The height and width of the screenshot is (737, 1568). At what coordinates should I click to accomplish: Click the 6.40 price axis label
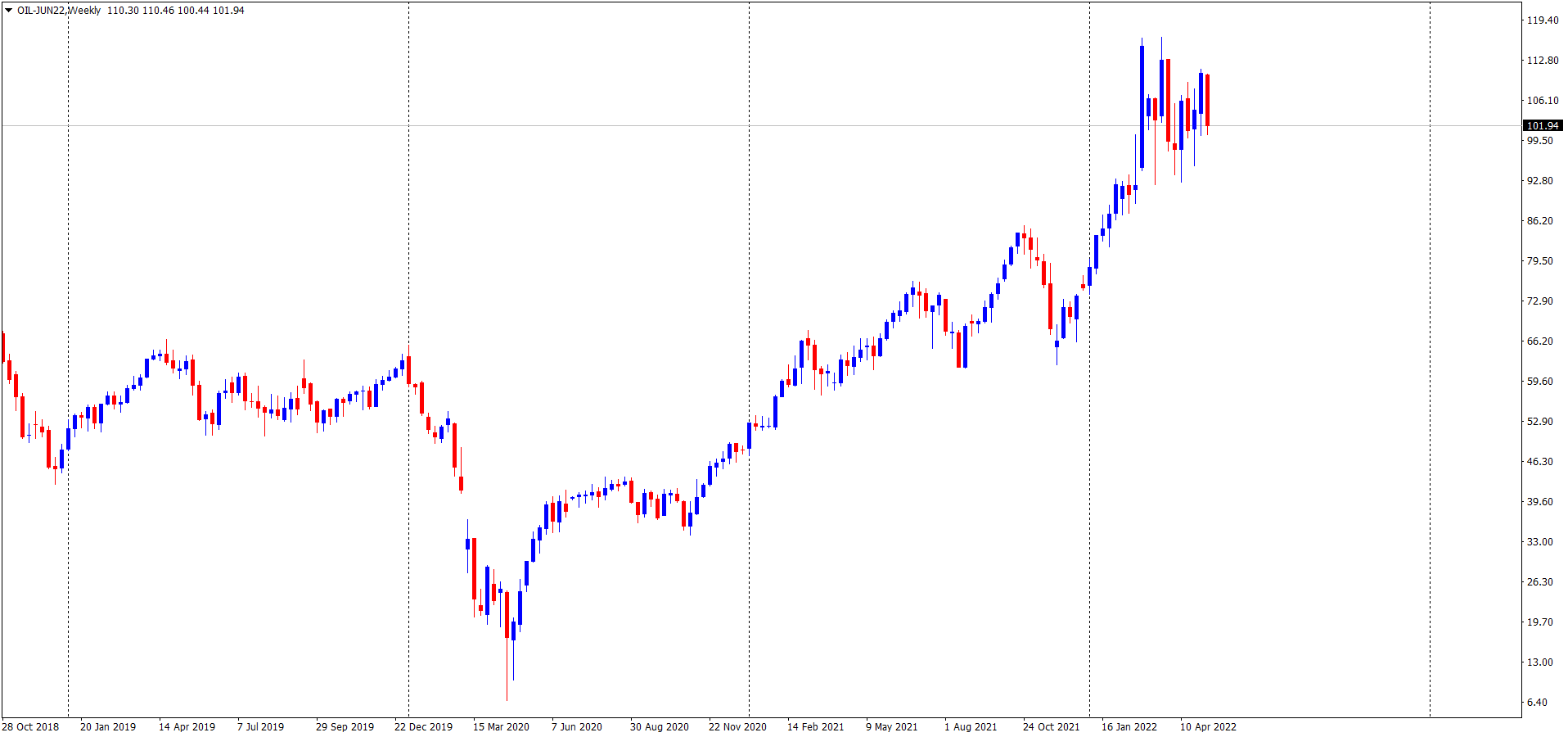[1537, 703]
